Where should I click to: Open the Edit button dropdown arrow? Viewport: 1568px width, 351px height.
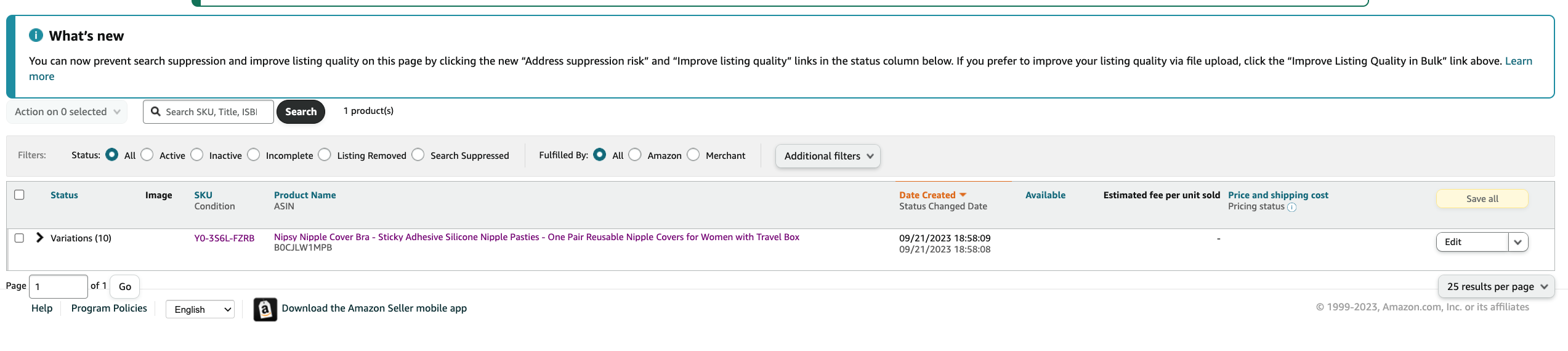1517,242
